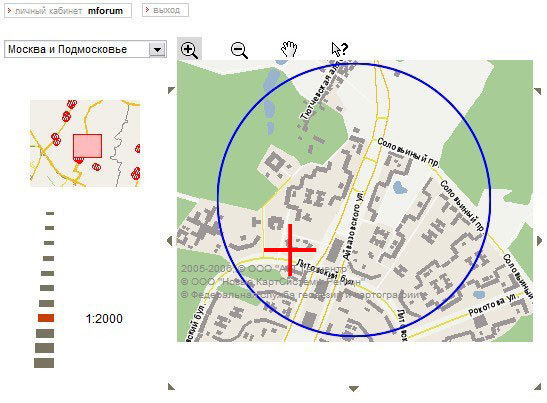Choose the pointer with question mark tool

339,49
